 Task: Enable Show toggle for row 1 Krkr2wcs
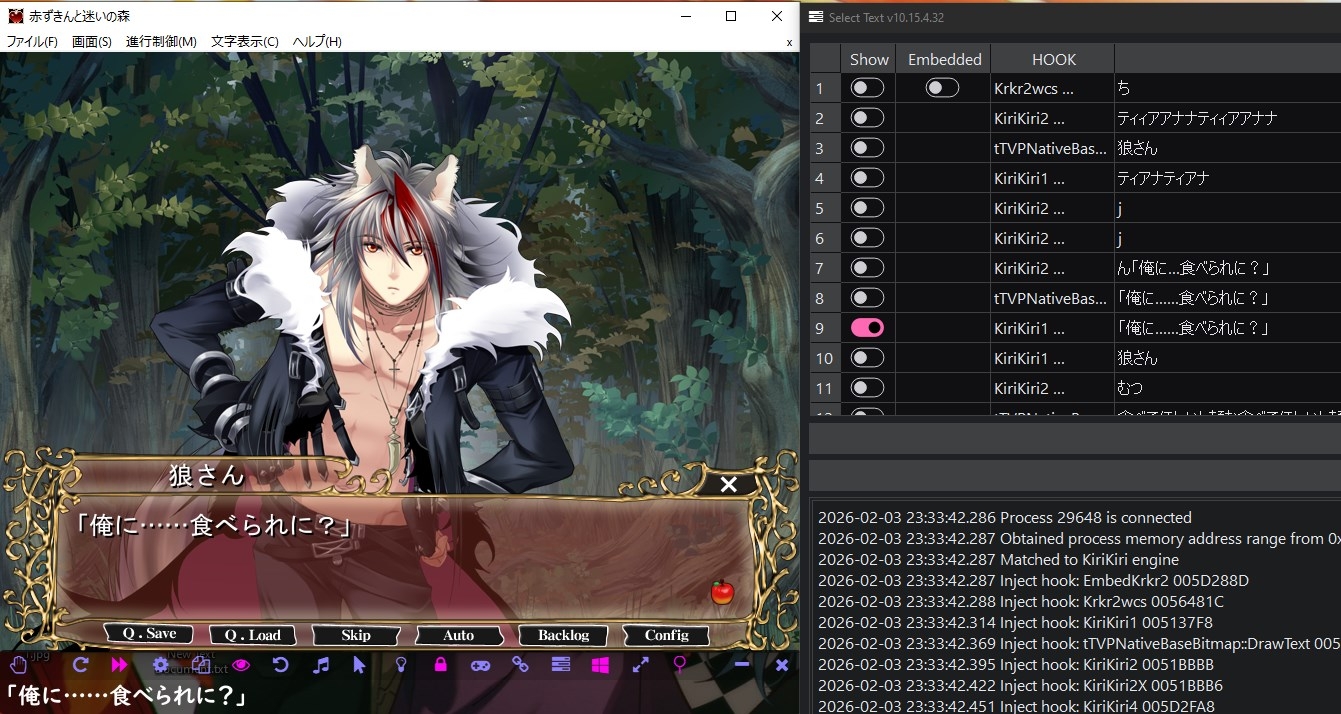point(867,88)
